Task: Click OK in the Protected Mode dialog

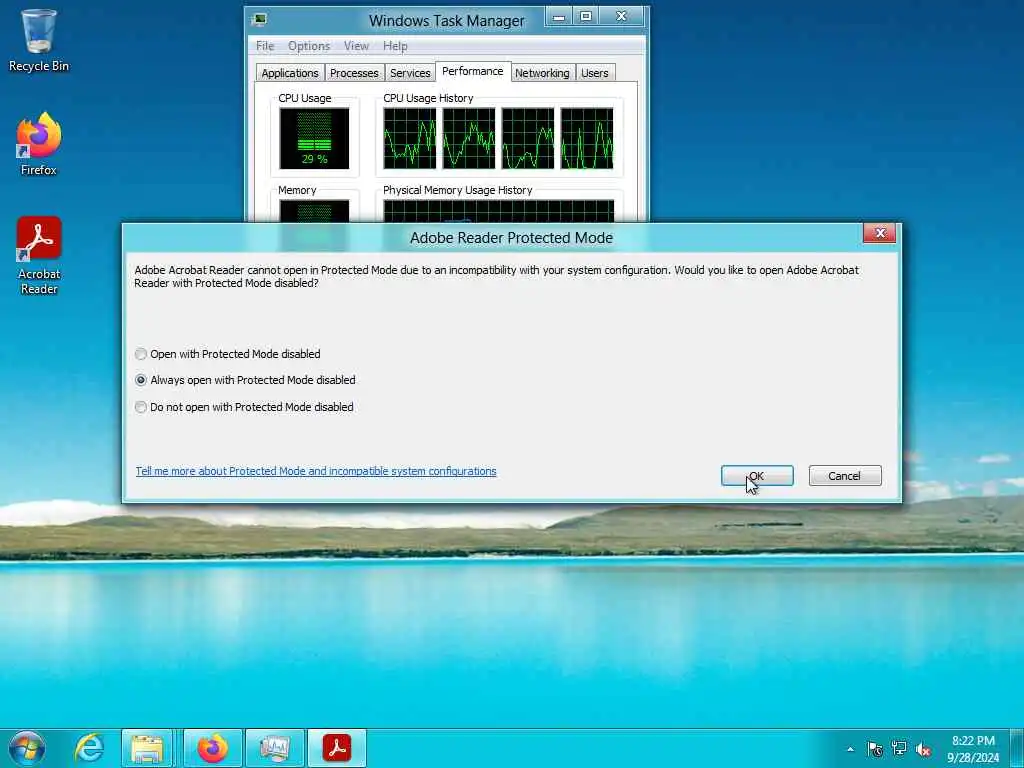Action: pyautogui.click(x=757, y=475)
